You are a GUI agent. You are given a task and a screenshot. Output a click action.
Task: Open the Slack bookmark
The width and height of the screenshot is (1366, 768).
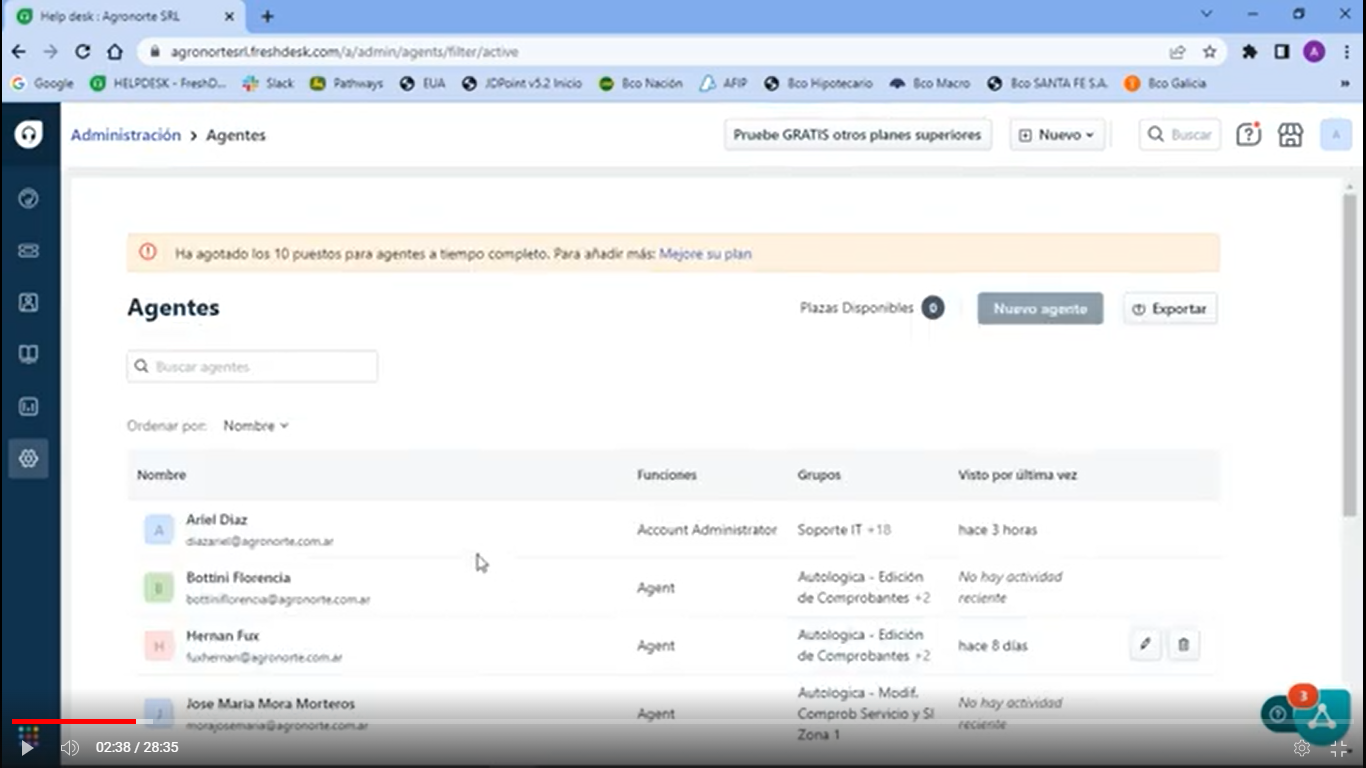pyautogui.click(x=268, y=84)
